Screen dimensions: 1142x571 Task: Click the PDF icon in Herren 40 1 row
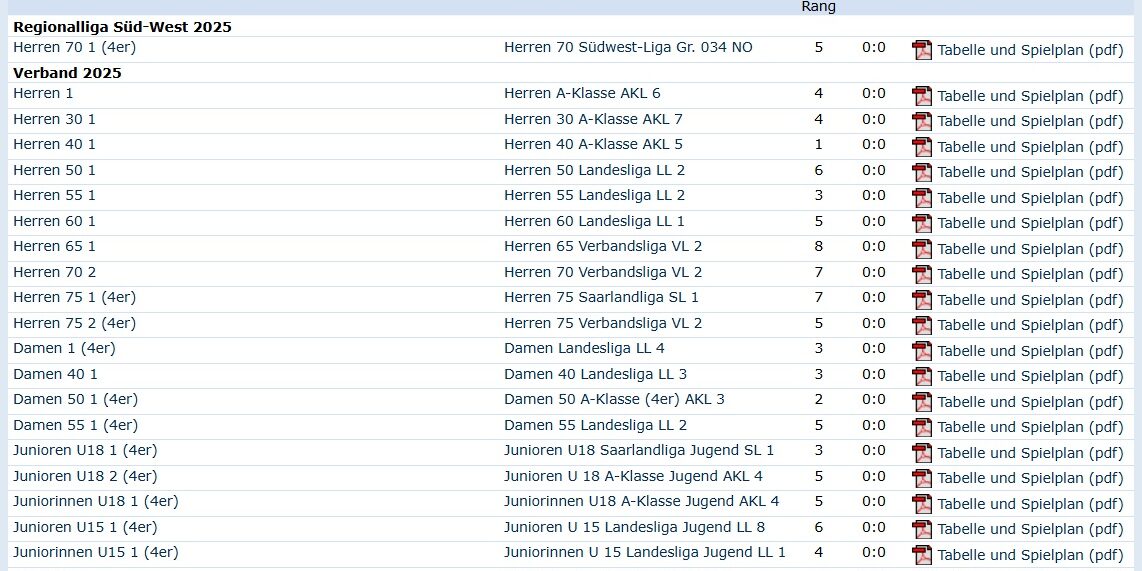coord(922,147)
